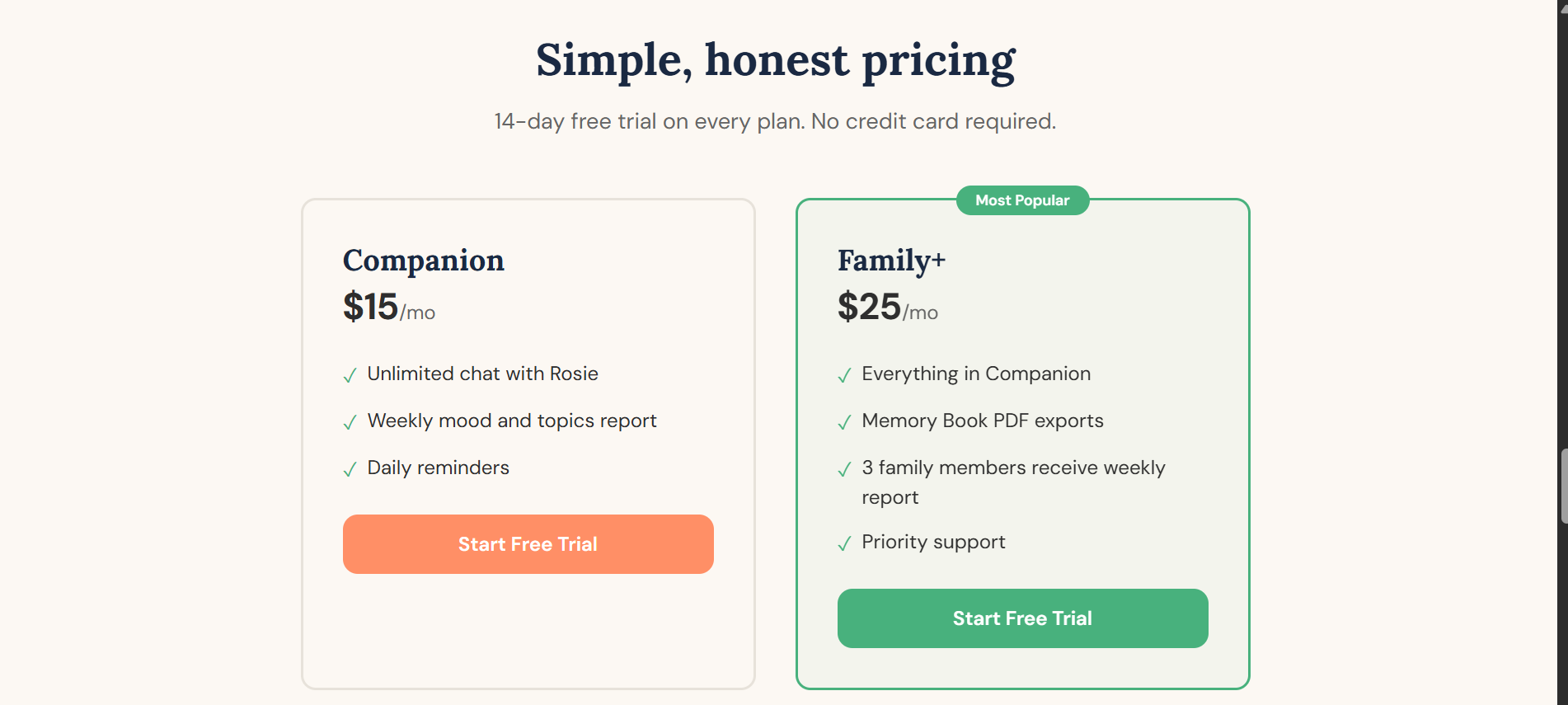Click the page's vertical scrollbar thumb
Screen dimensions: 1568x705
pyautogui.click(x=1563, y=486)
